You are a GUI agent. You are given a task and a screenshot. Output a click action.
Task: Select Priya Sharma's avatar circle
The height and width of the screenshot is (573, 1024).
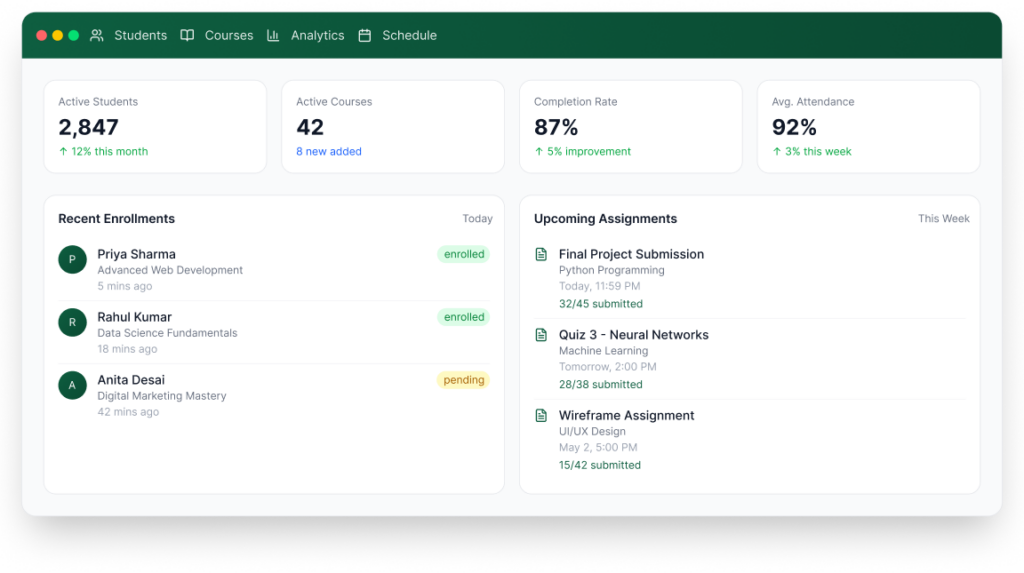[x=73, y=260]
